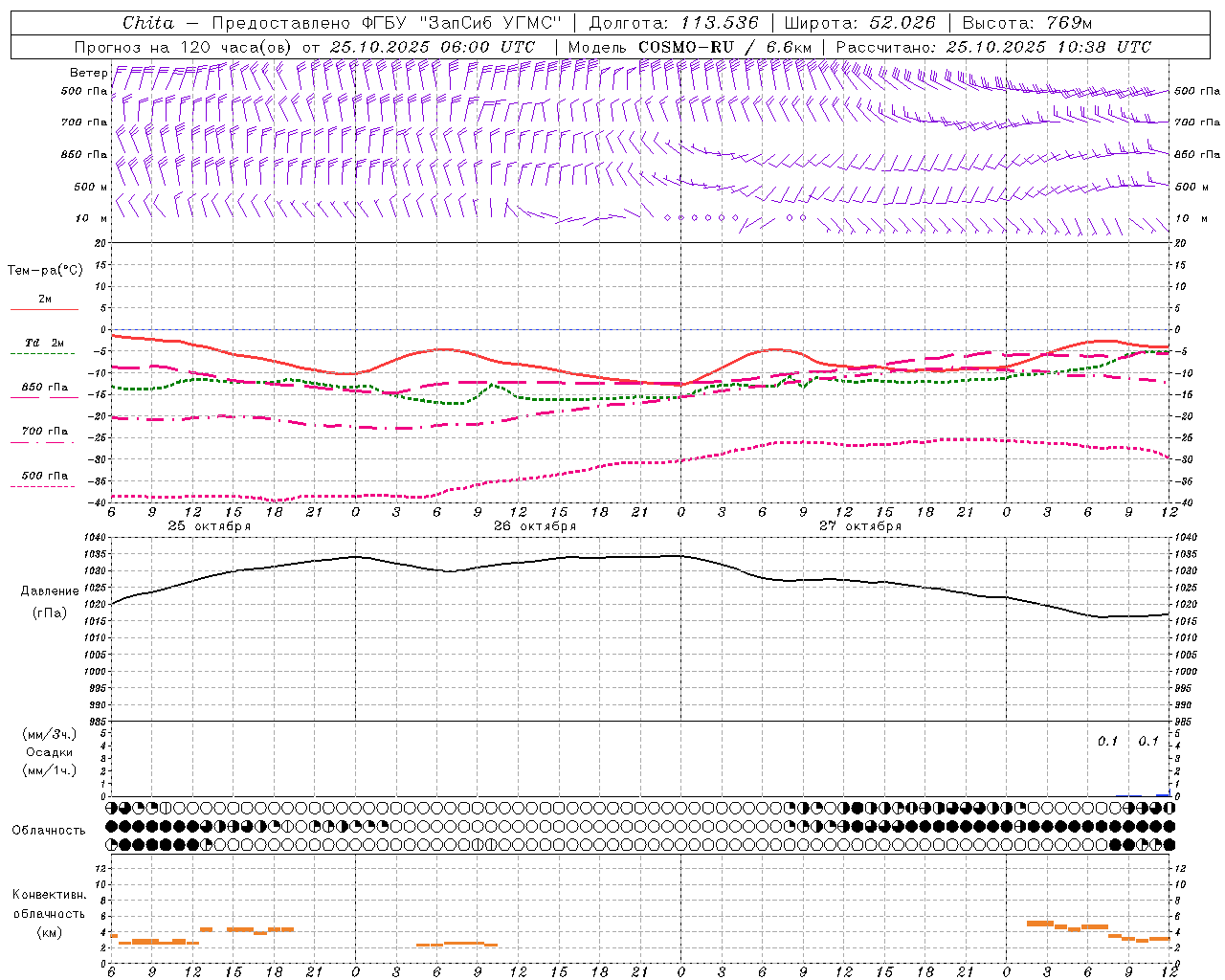Click the "850 гПа" temperature legend line sample

(x=45, y=397)
